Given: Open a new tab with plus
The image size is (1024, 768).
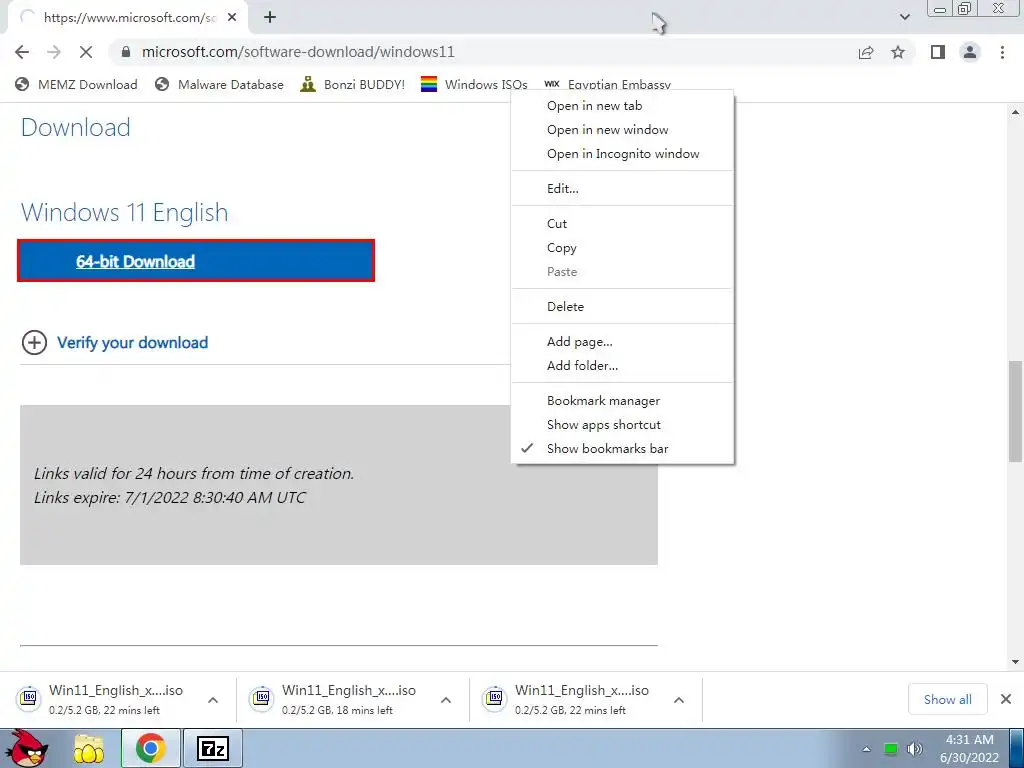Looking at the screenshot, I should point(270,18).
